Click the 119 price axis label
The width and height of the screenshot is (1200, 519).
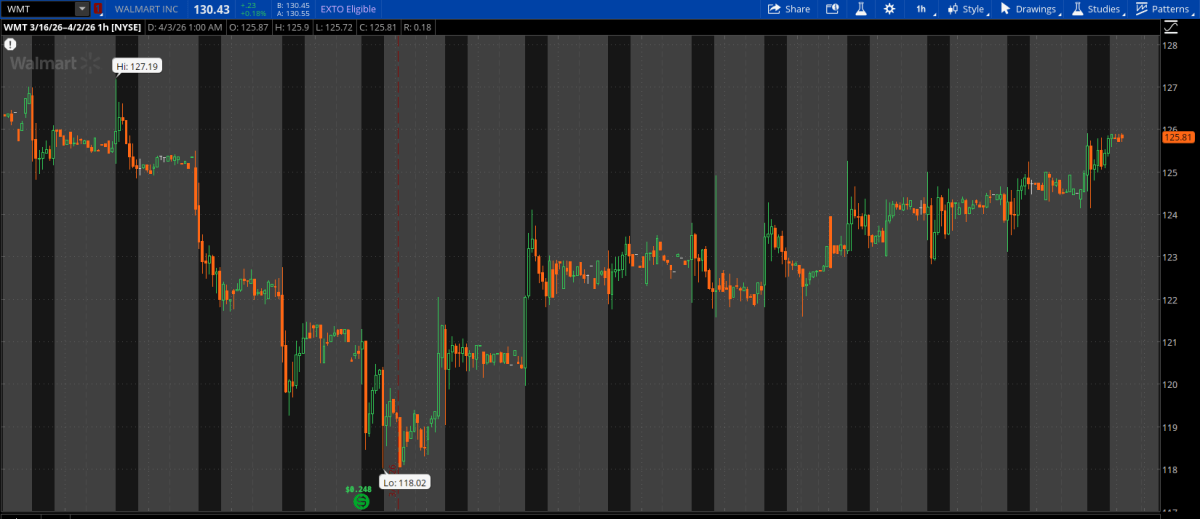tap(1169, 427)
